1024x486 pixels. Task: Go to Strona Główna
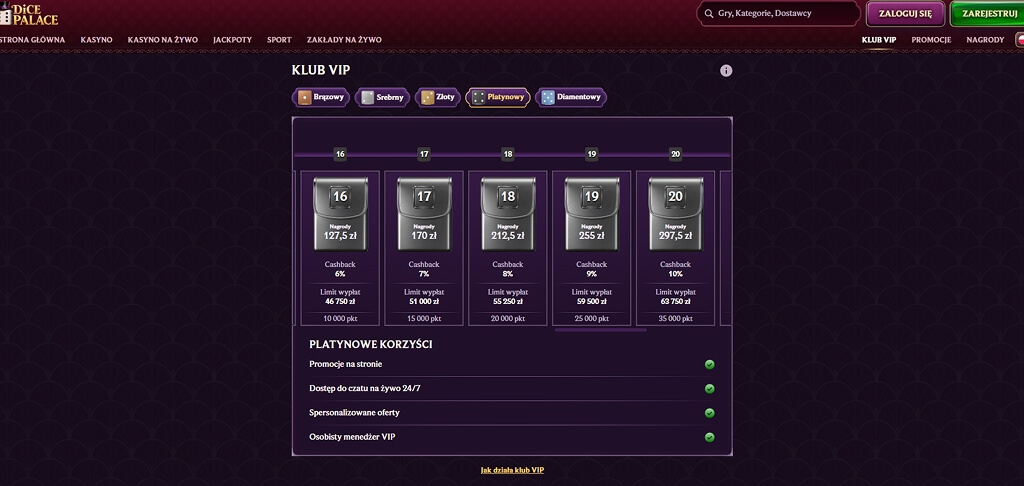(32, 40)
